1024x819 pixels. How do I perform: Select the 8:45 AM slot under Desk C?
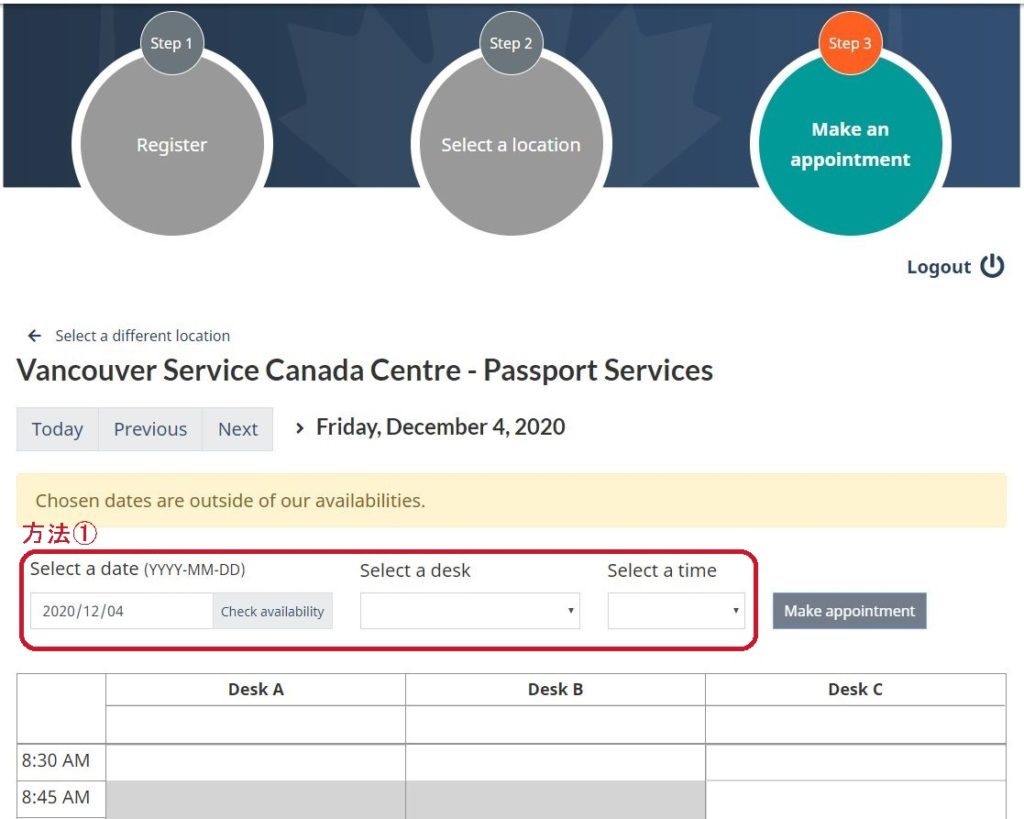point(856,799)
